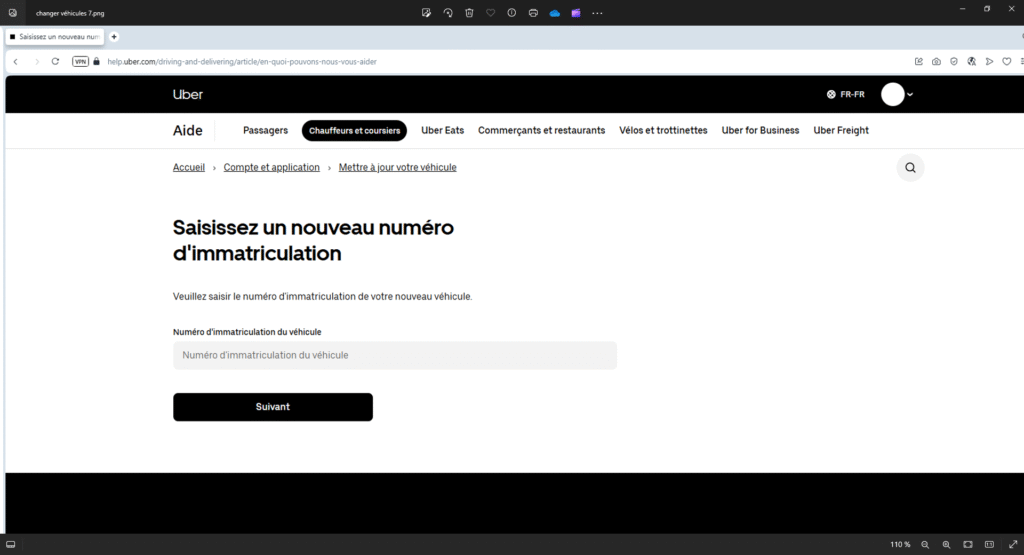Click the send/flow arrow icon in browser
The height and width of the screenshot is (555, 1024).
pyautogui.click(x=989, y=61)
